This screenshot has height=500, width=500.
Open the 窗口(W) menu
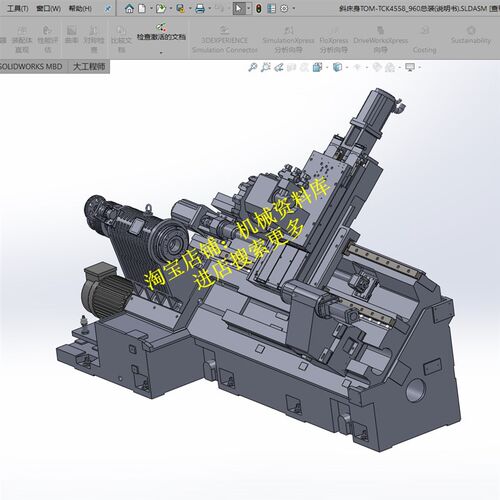pyautogui.click(x=48, y=8)
